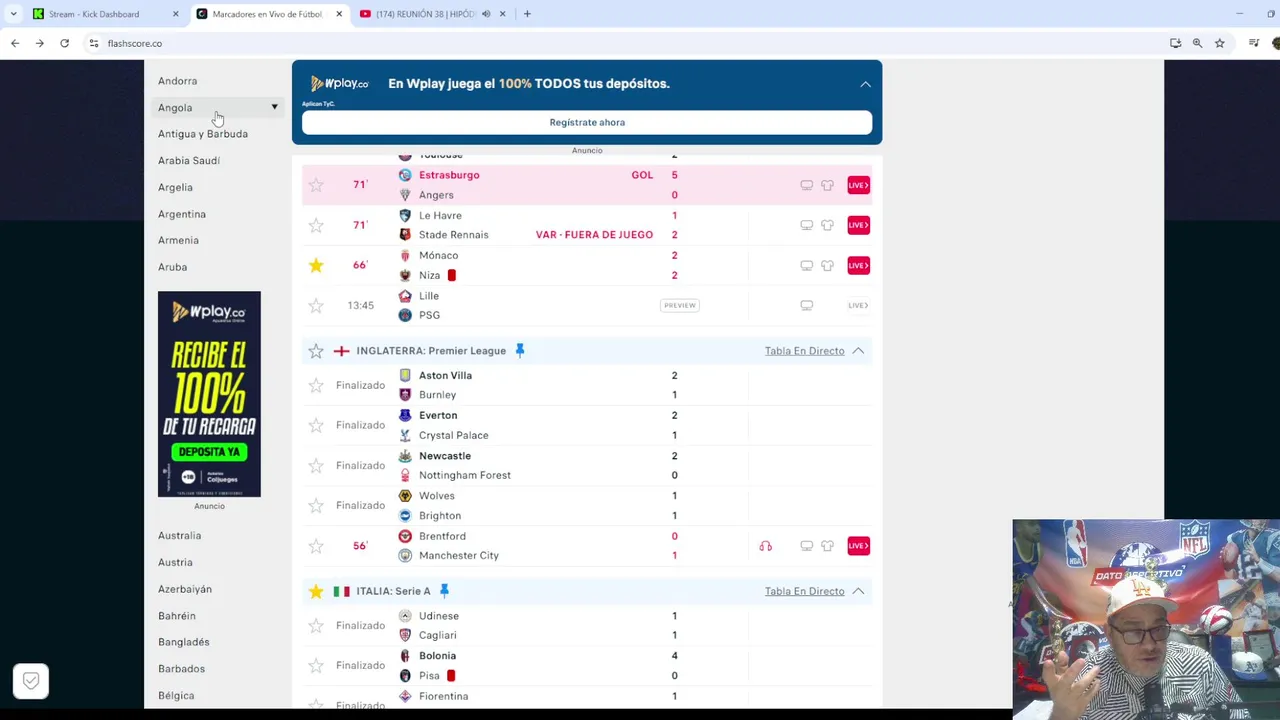
Task: Click Wplay recarga sidebar advertisement
Action: coord(209,394)
